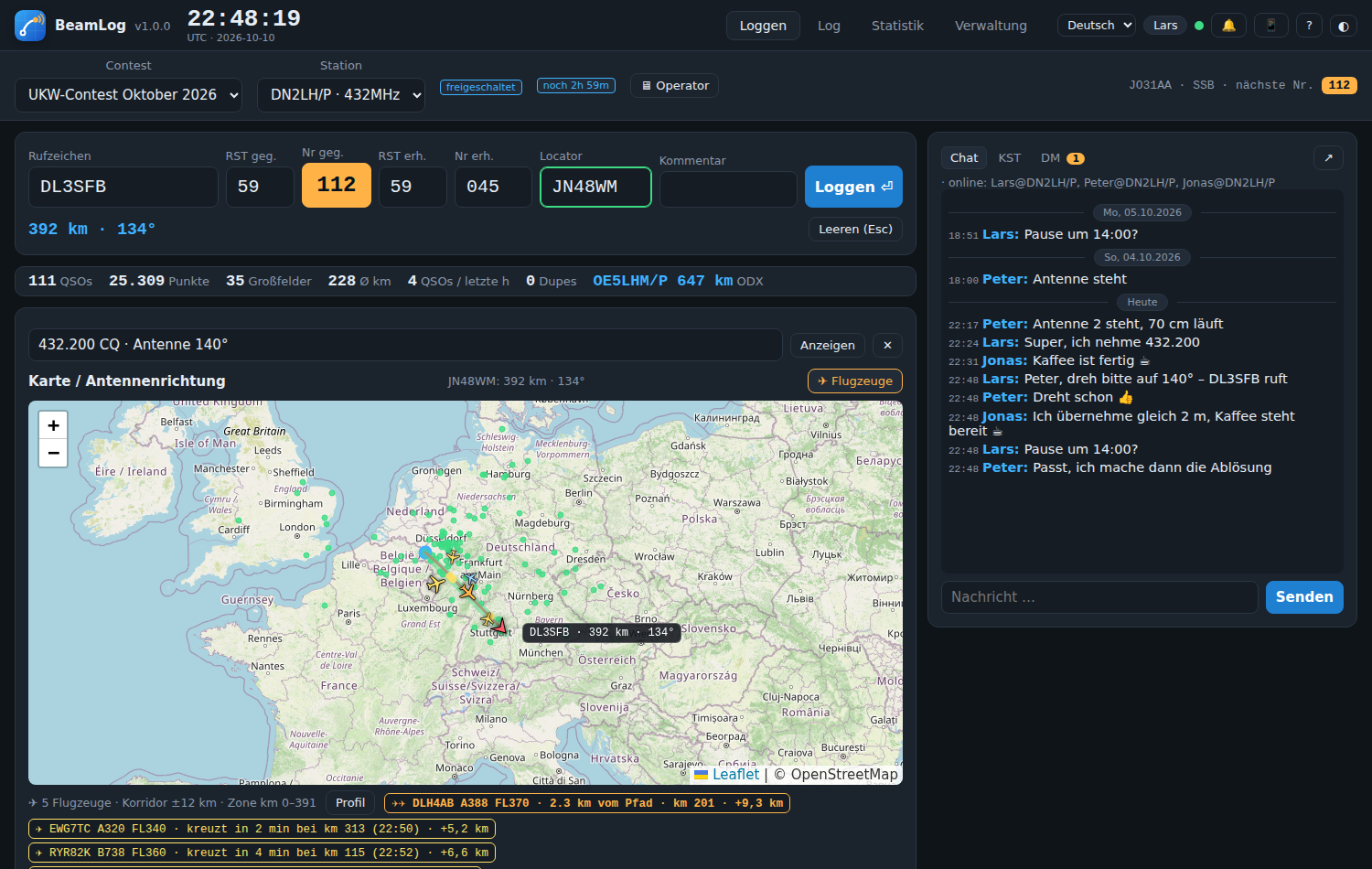Screen dimensions: 1372x869
Task: Click the orange airplane marker on the beam path
Action: point(467,592)
